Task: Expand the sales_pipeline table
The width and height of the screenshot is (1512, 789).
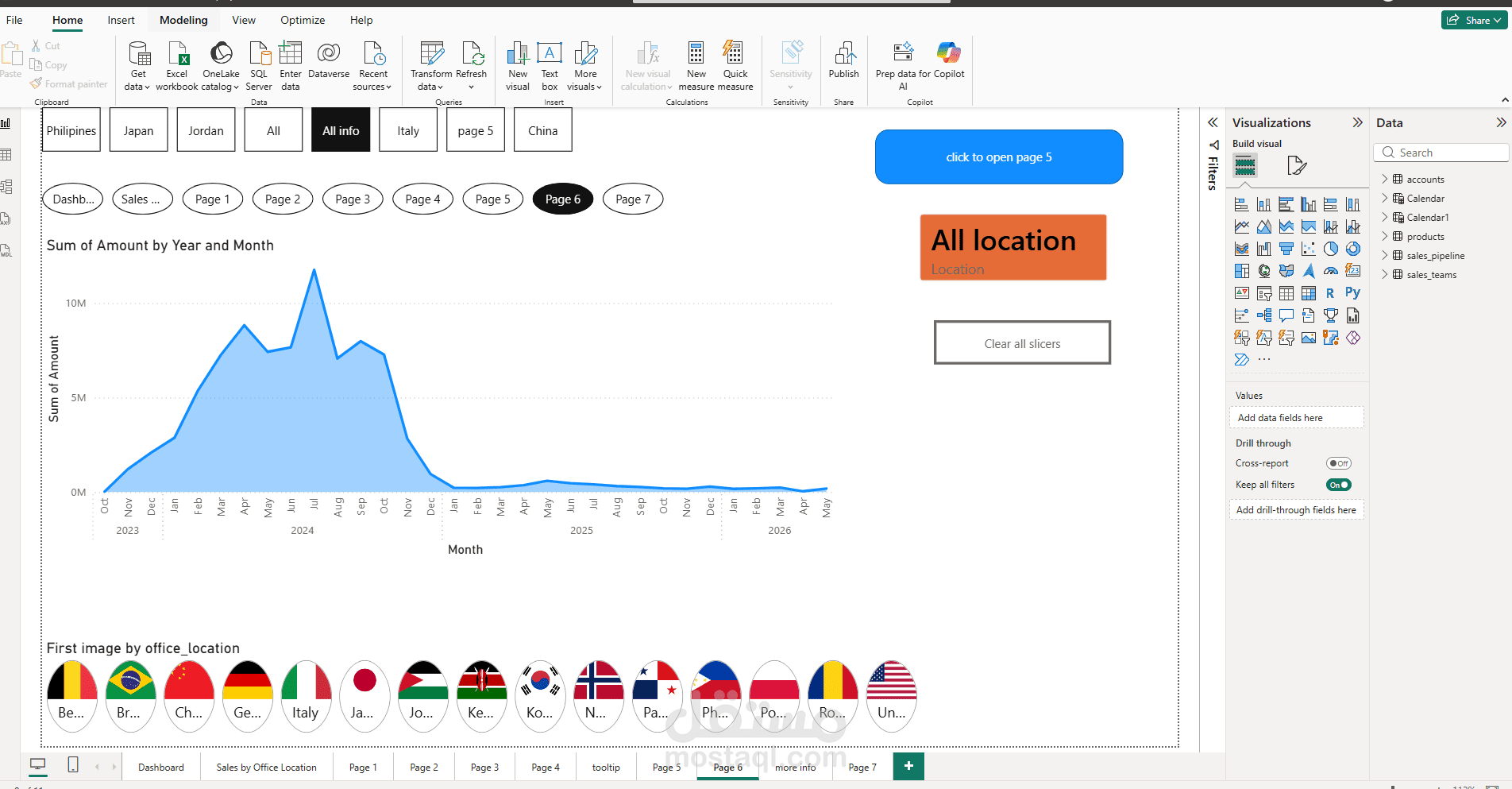Action: 1384,255
